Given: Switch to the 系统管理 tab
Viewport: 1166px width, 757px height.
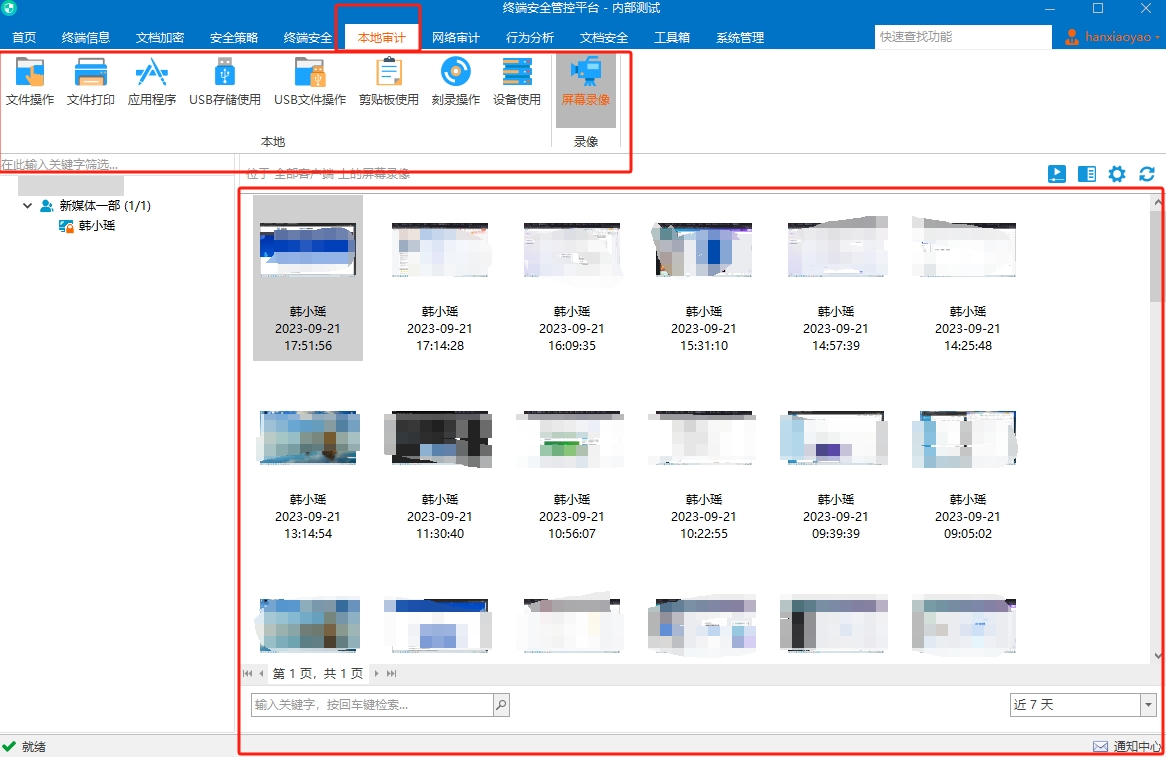Looking at the screenshot, I should click(x=740, y=37).
